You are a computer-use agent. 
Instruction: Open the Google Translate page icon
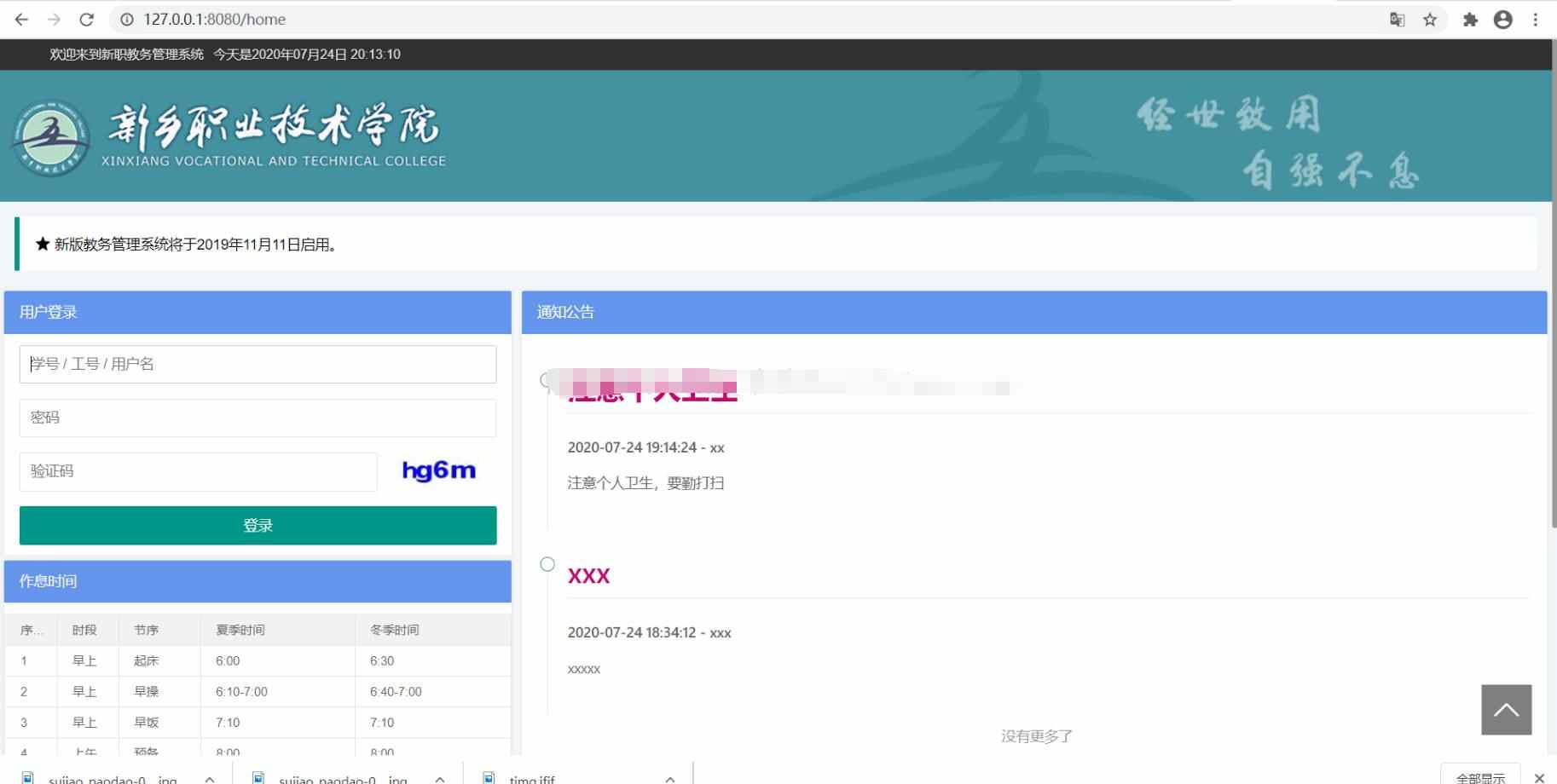click(1398, 19)
